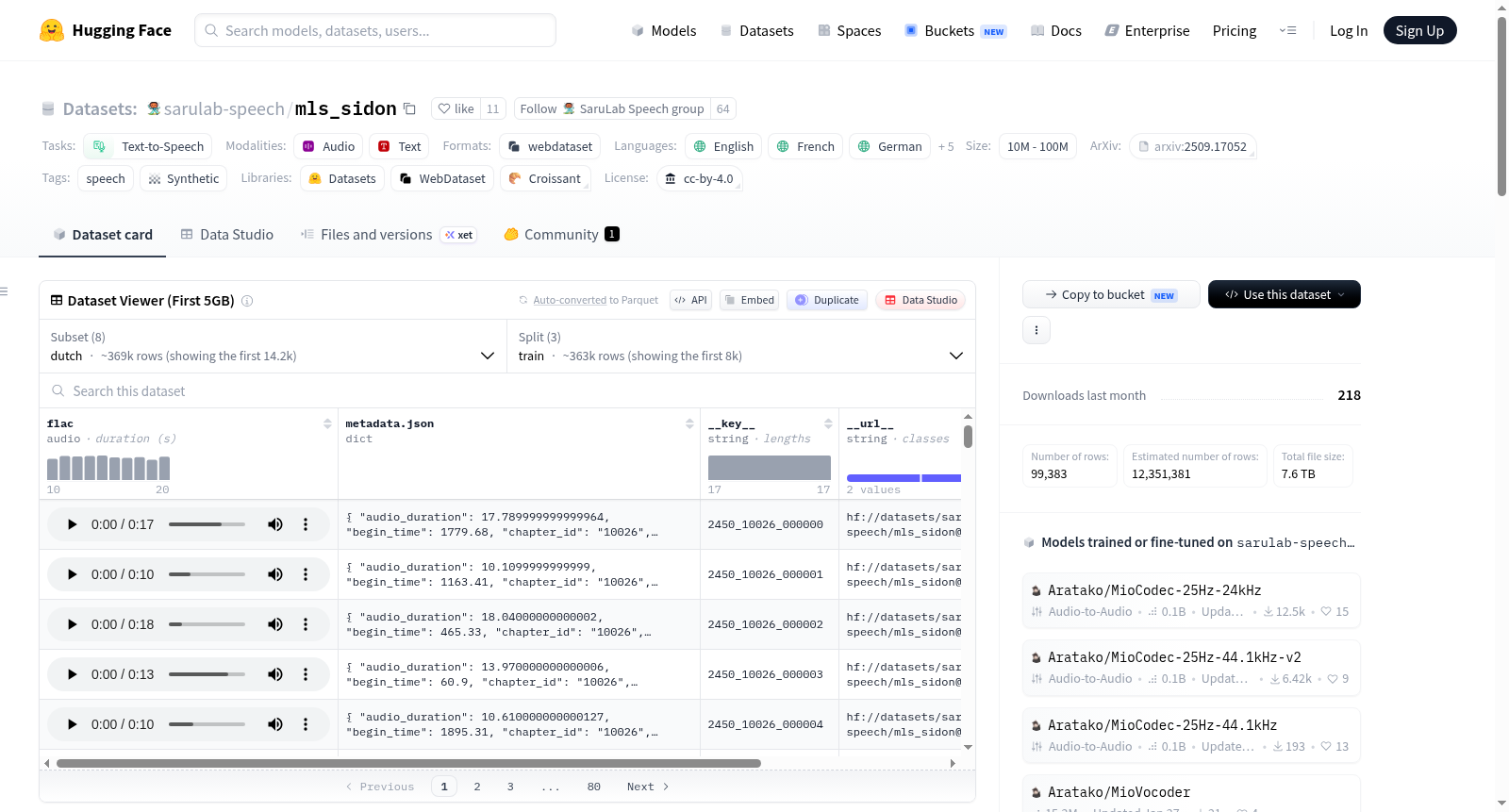Open the vertical three-dot dataset menu
This screenshot has width=1509, height=812.
1036,330
